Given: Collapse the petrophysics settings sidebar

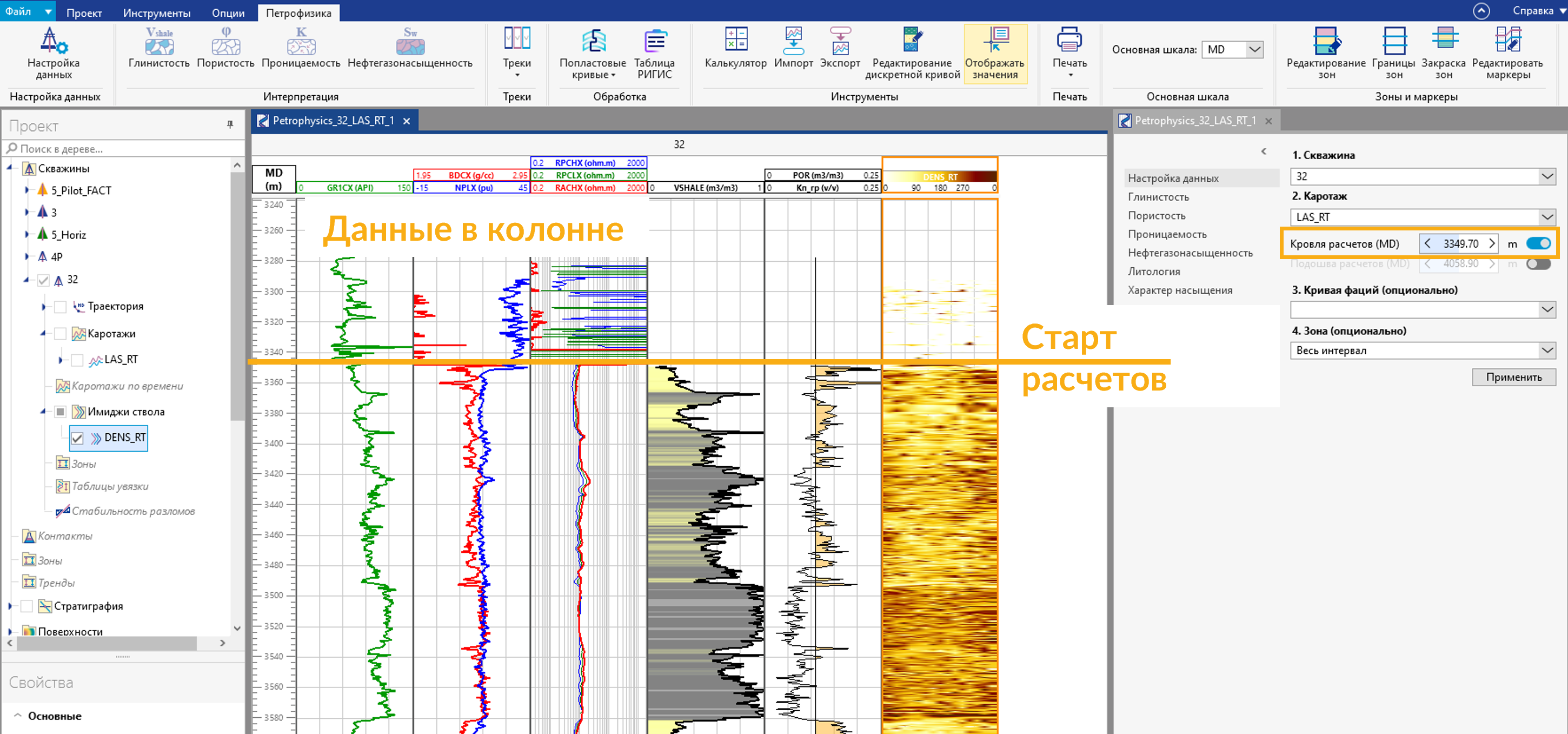Looking at the screenshot, I should pos(1264,151).
